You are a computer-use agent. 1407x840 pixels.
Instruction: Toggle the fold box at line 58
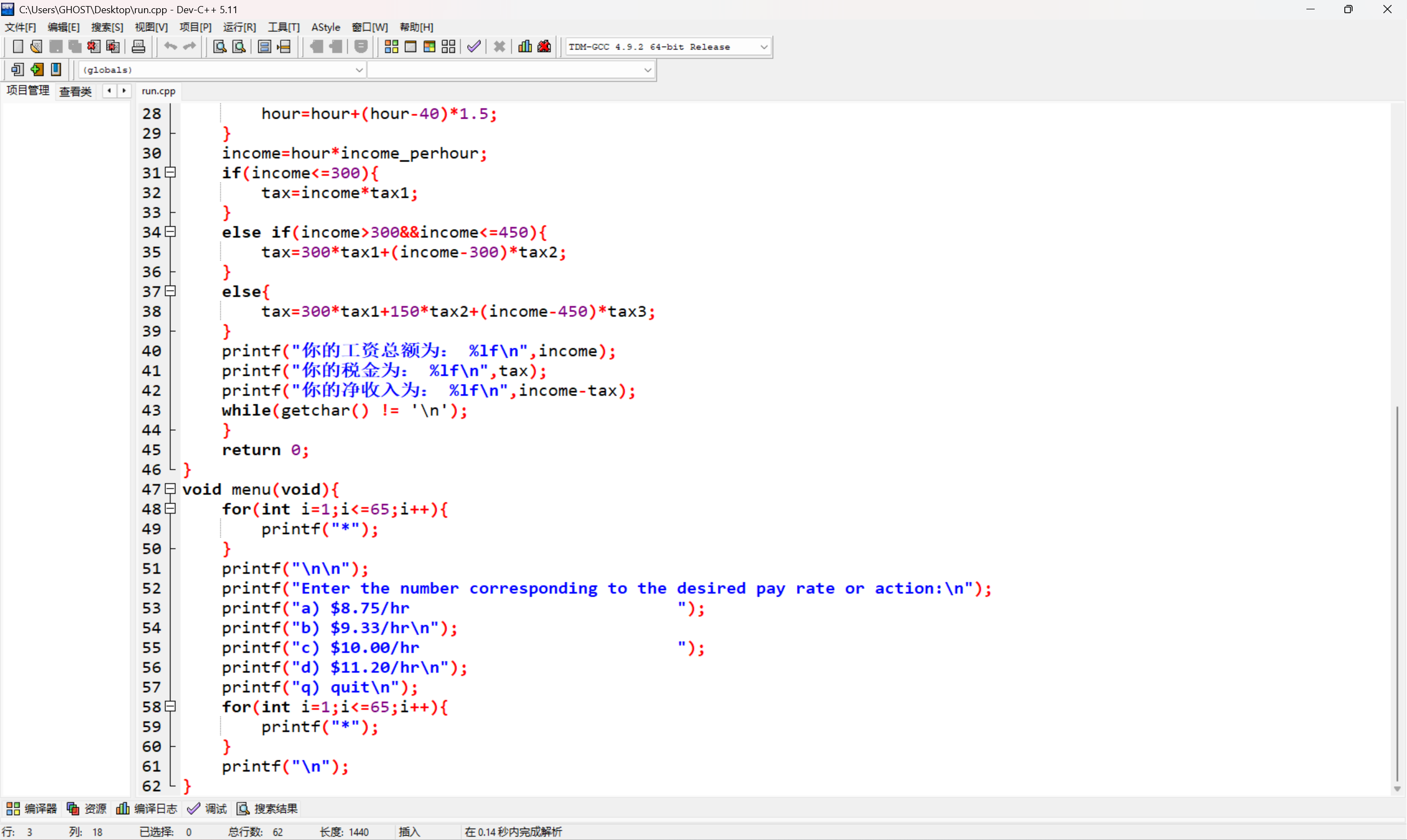pyautogui.click(x=170, y=706)
